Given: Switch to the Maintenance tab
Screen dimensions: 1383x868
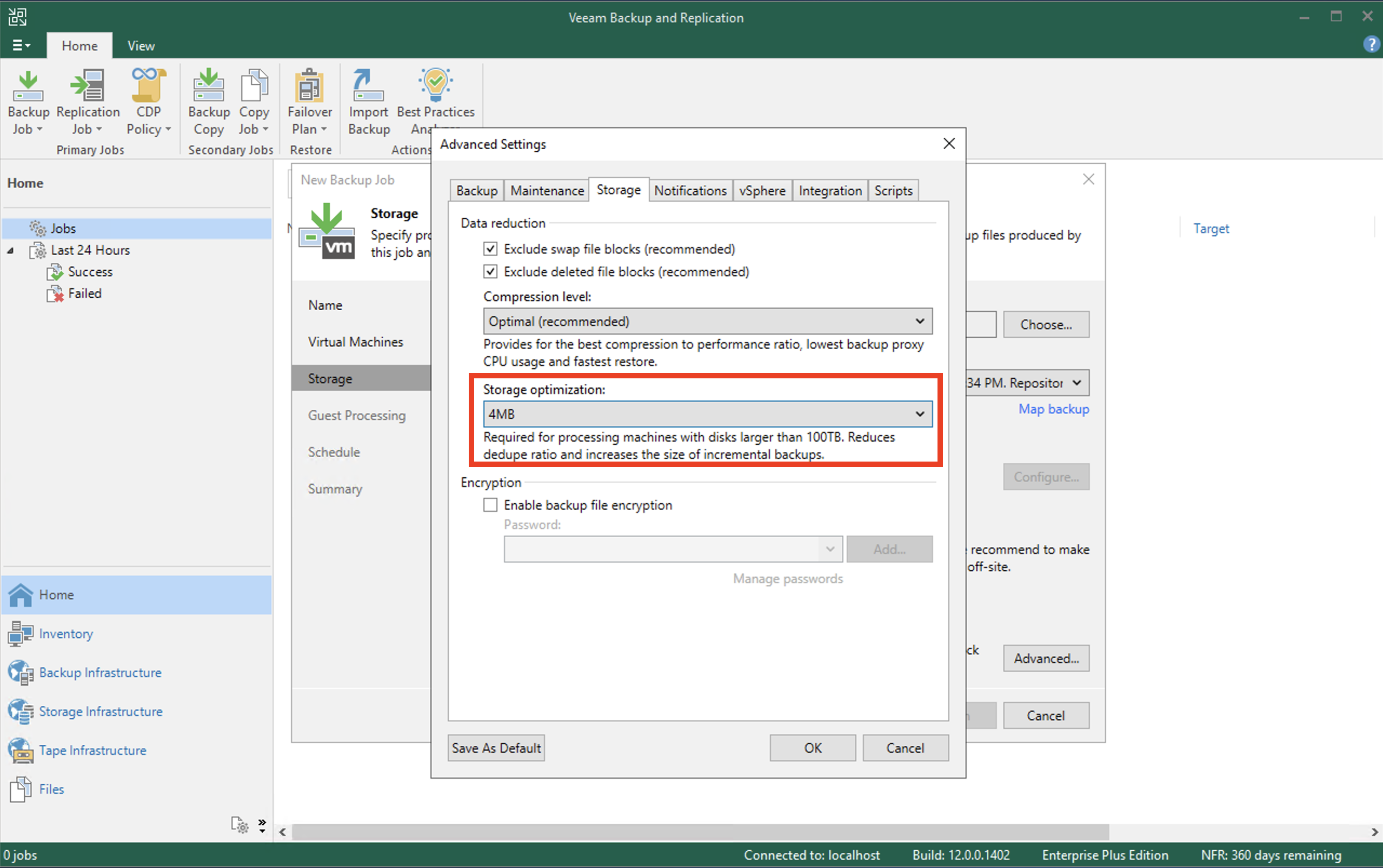Looking at the screenshot, I should (x=547, y=190).
